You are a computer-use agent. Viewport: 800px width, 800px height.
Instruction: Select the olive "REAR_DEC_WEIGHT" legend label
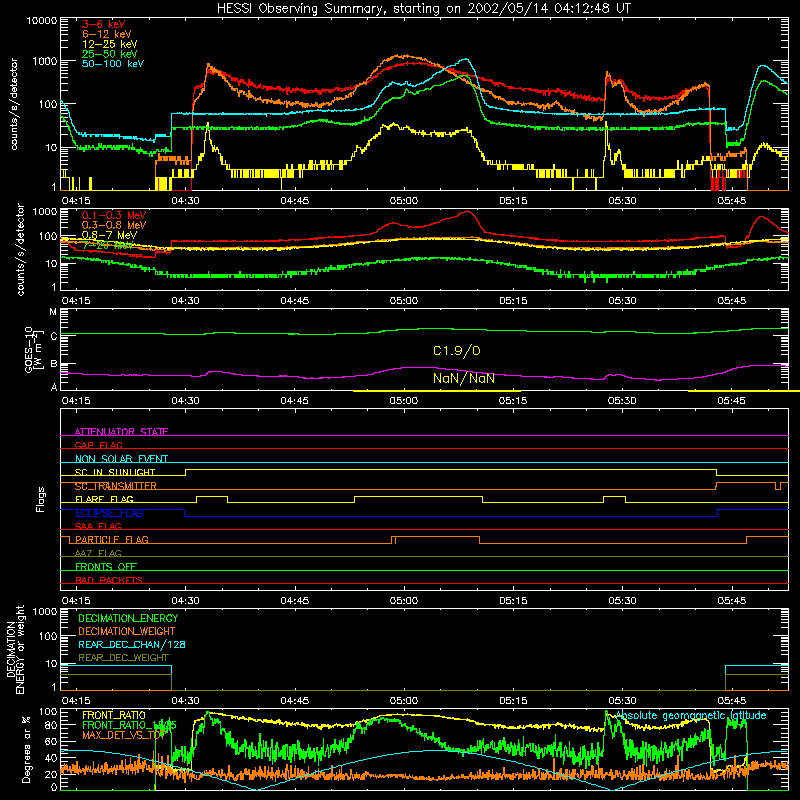point(123,658)
